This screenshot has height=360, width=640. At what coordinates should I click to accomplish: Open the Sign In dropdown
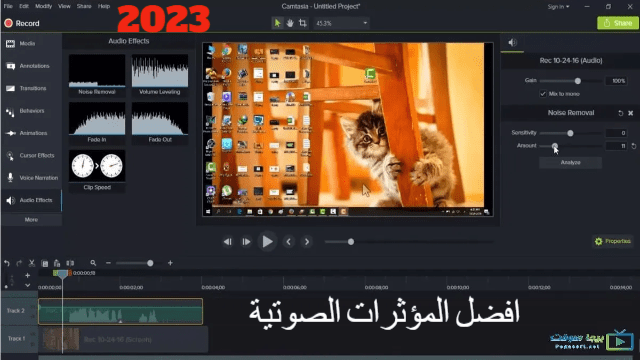pyautogui.click(x=558, y=7)
